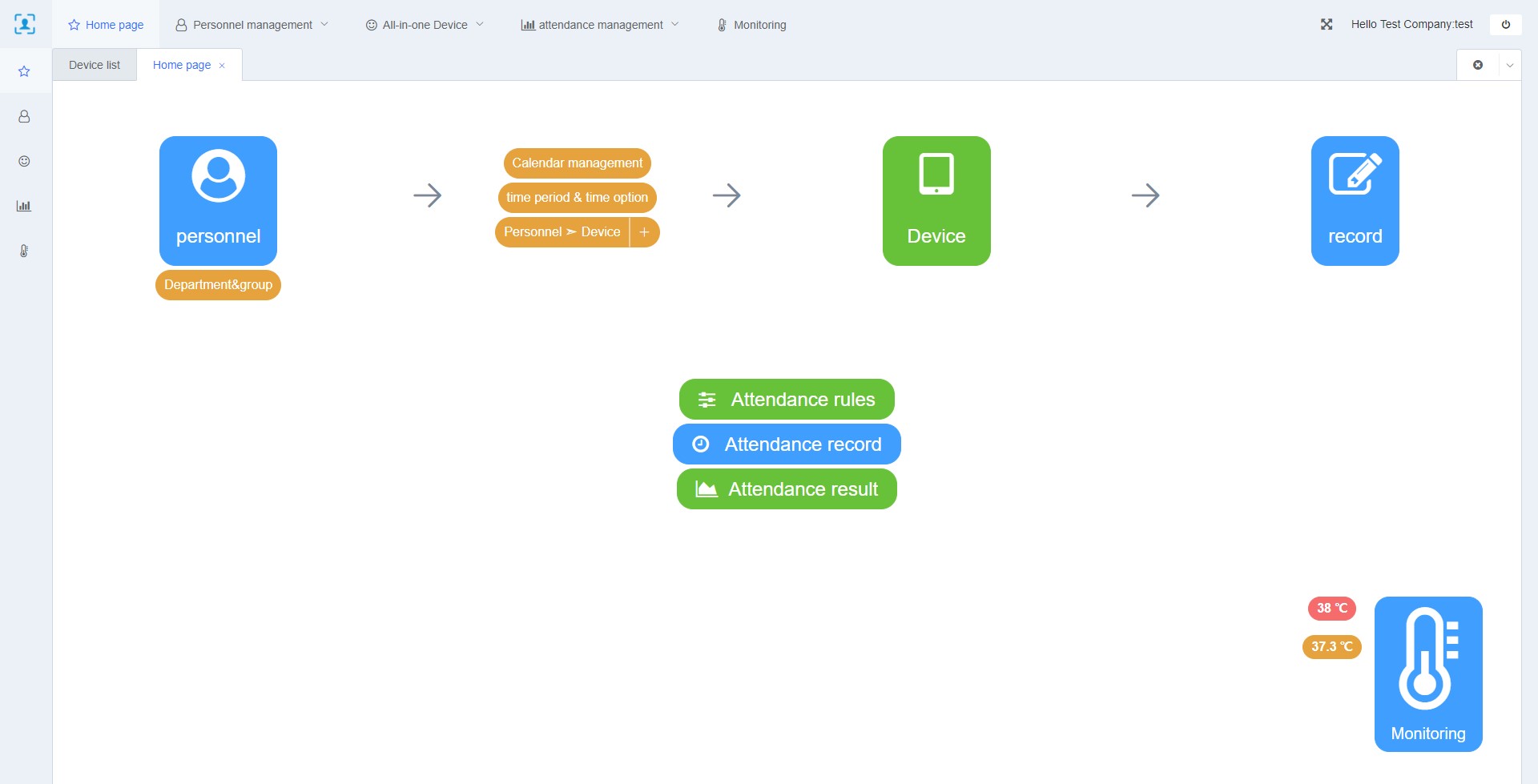Open the green Device tile
Screen dimensions: 1538x784
936,200
